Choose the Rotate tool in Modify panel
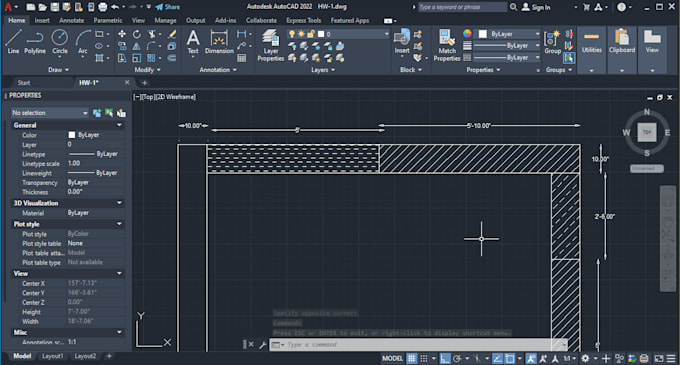 tap(137, 34)
